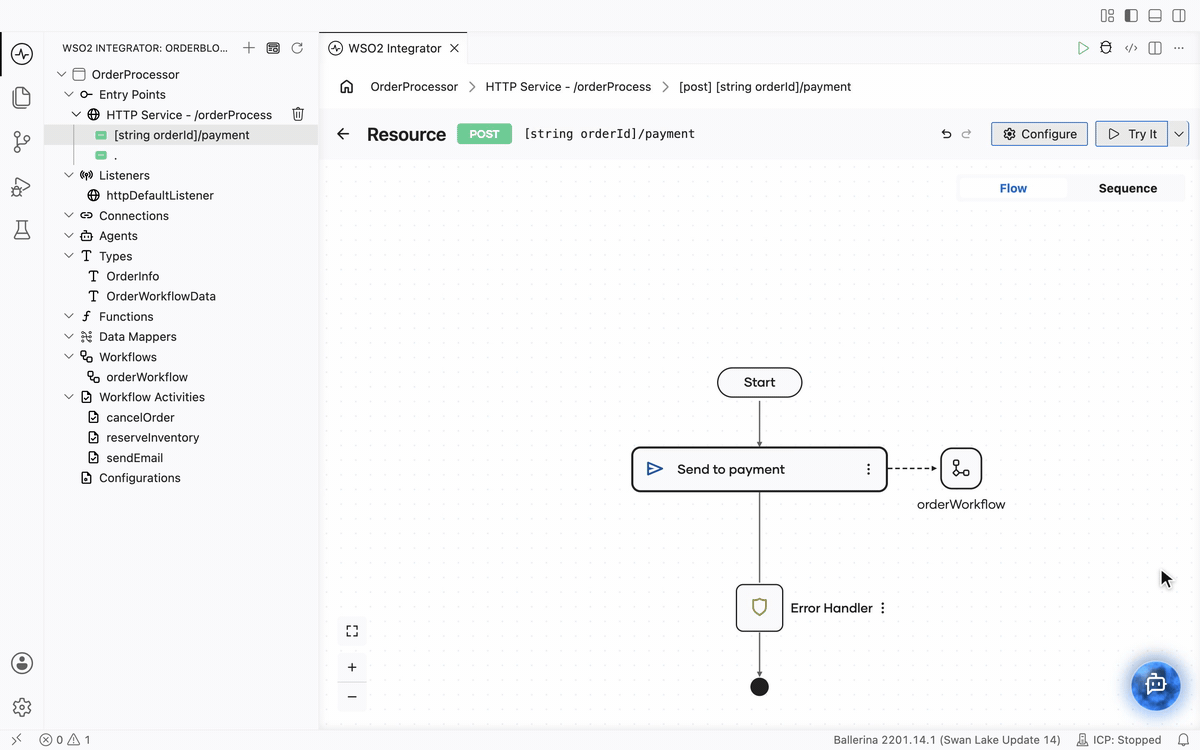Navigate to HTTP Service - /orderProcess breadcrumb
This screenshot has width=1200, height=750.
tap(568, 87)
